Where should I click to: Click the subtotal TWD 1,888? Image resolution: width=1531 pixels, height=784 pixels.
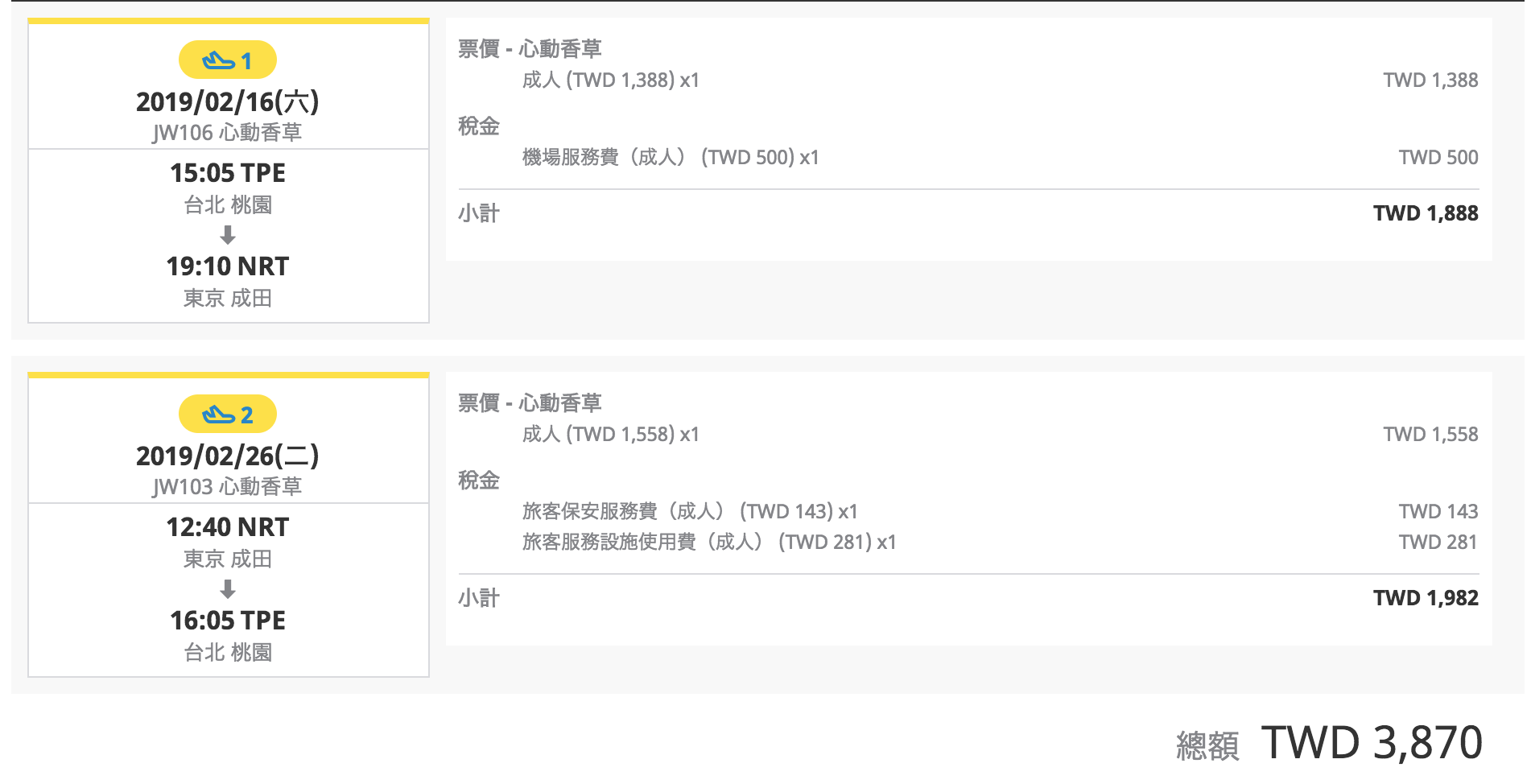tap(1426, 213)
